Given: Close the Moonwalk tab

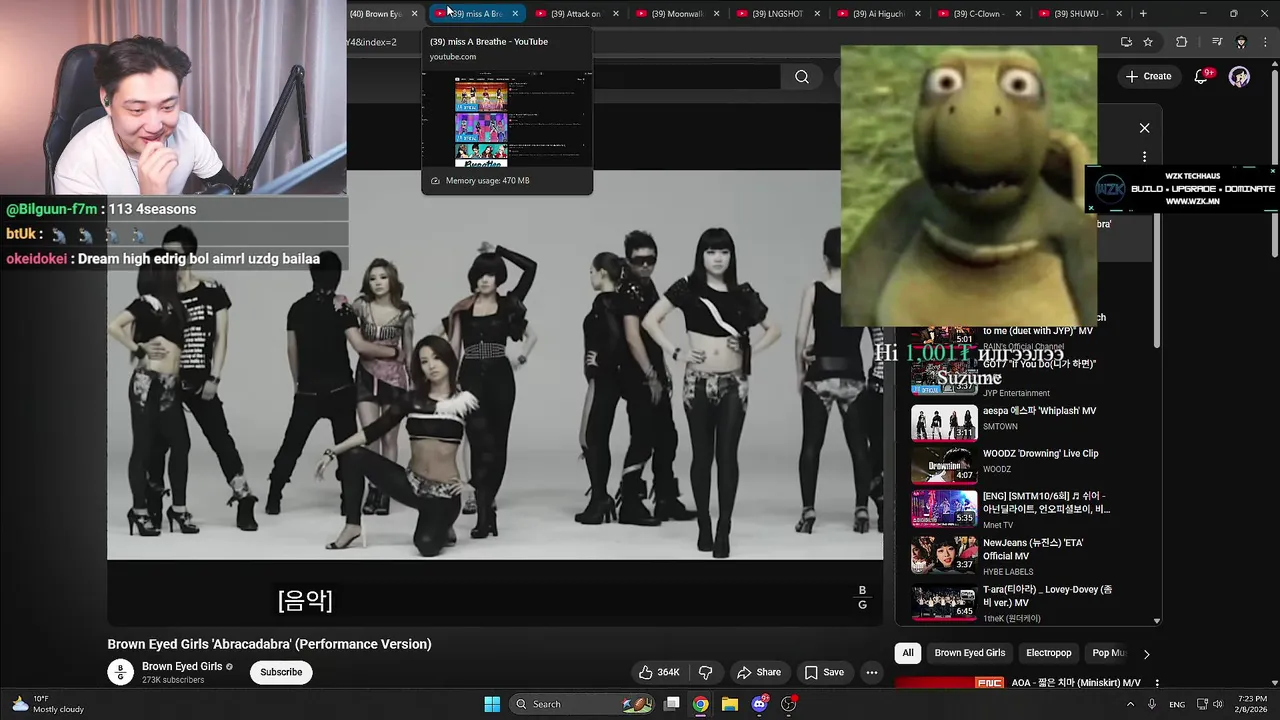Looking at the screenshot, I should (716, 14).
